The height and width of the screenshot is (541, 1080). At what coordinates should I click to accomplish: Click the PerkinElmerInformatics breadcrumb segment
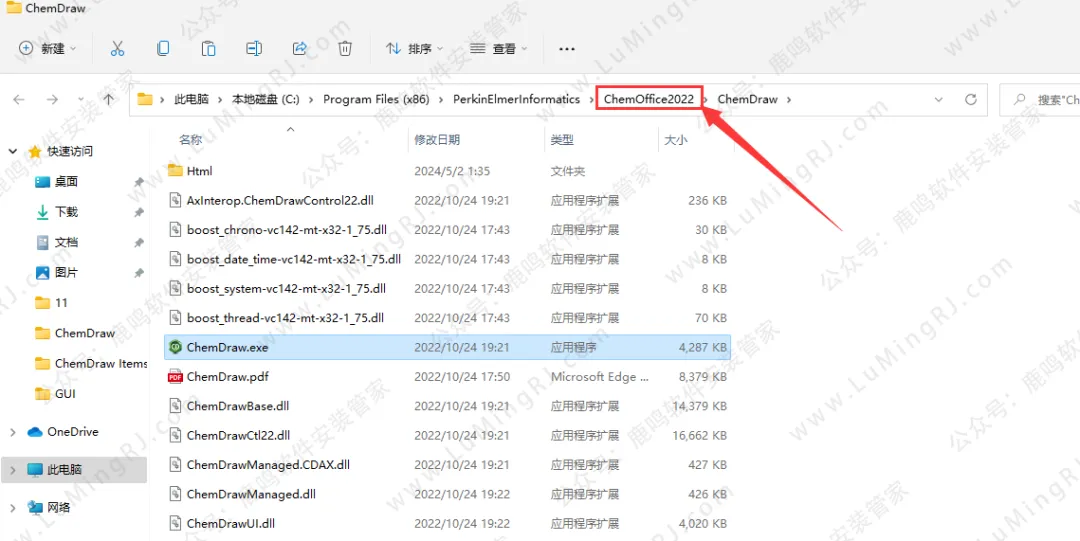coord(516,99)
